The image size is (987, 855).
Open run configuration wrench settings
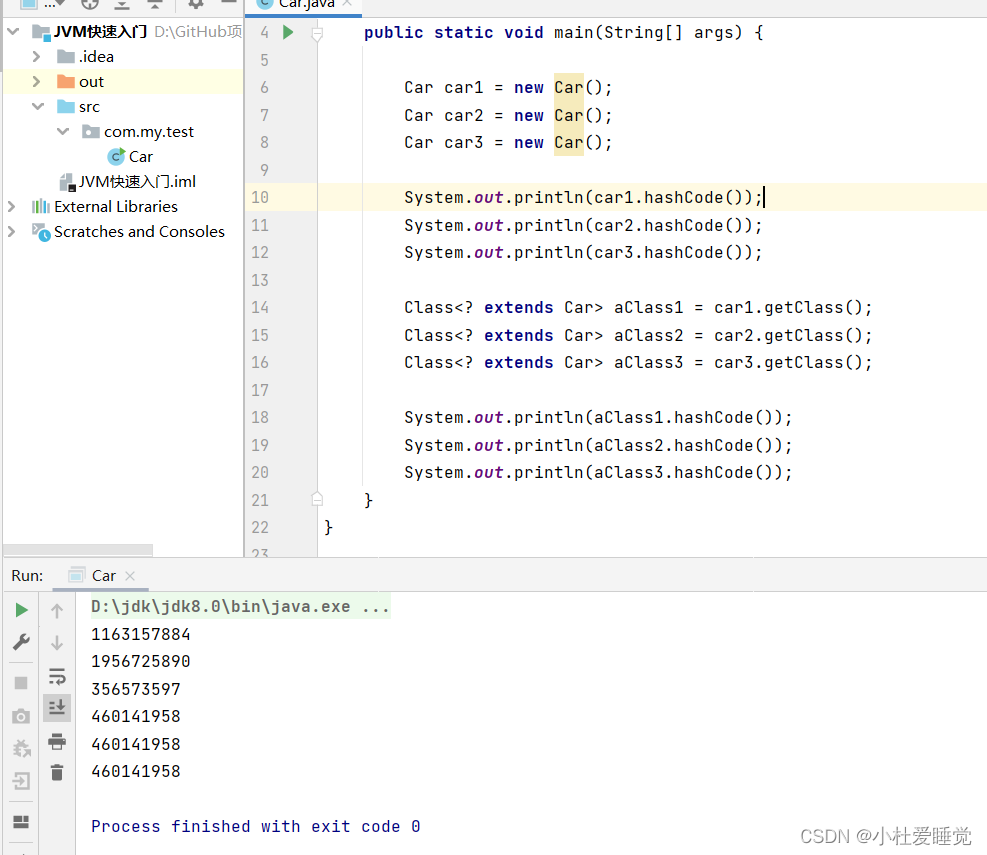[21, 642]
